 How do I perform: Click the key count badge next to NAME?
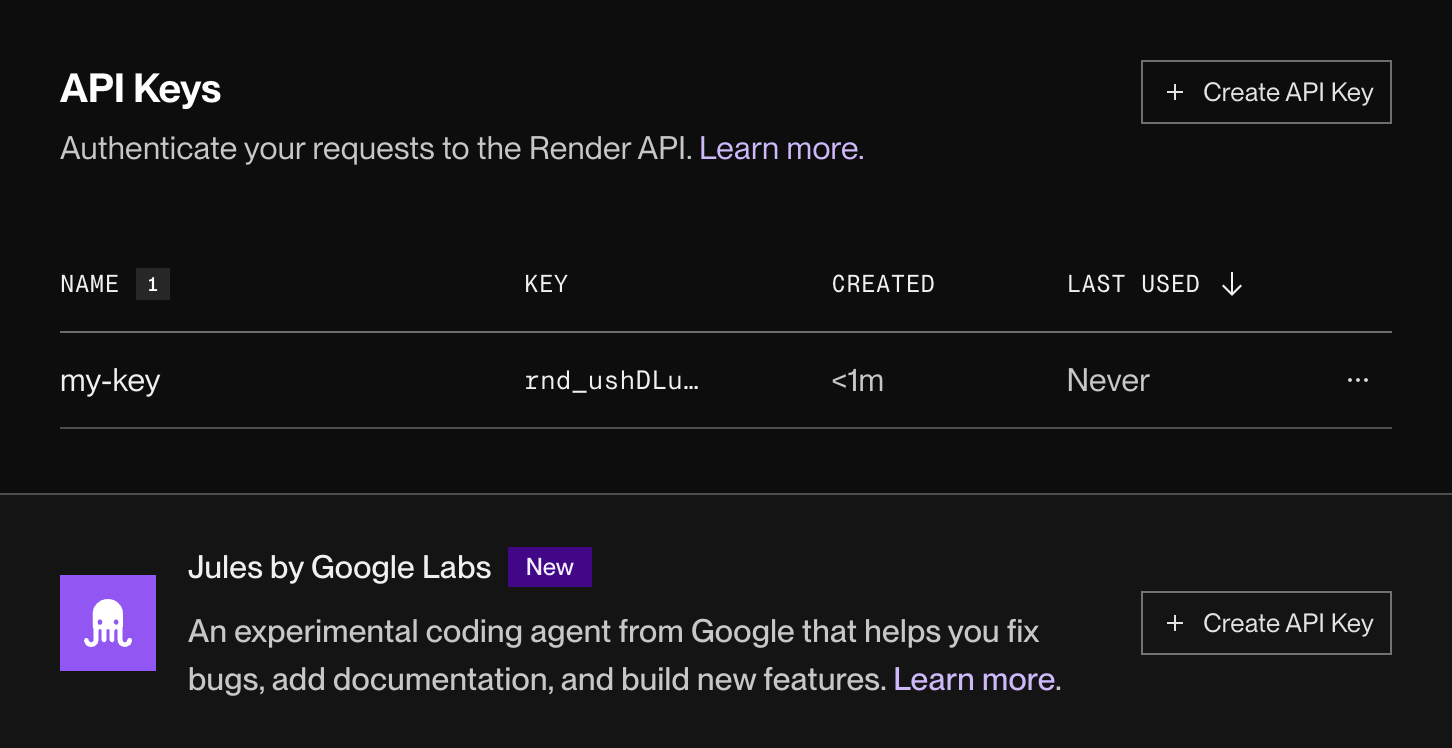[152, 284]
